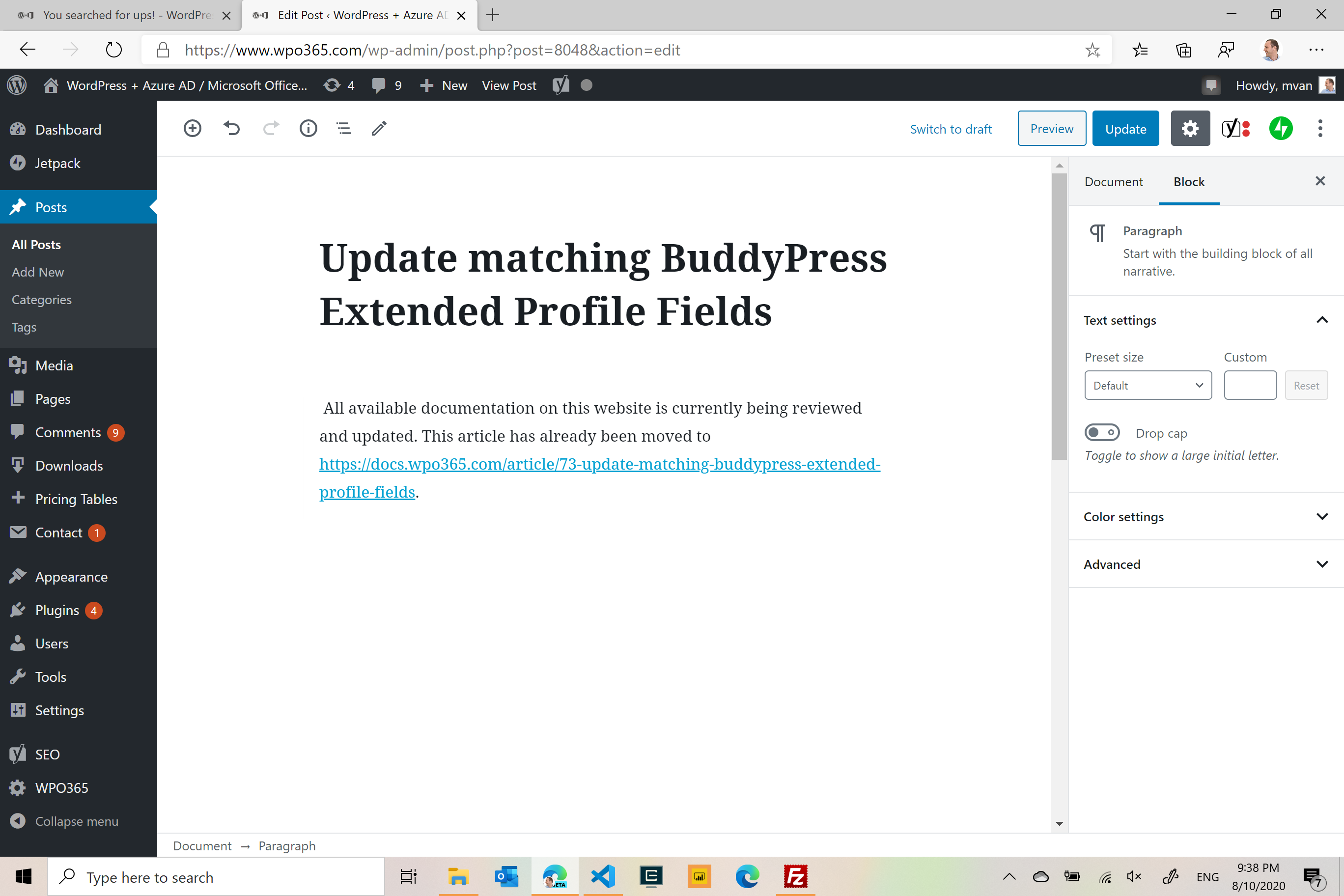The height and width of the screenshot is (896, 1344).
Task: Click the WordPress logo in admin bar
Action: pos(17,85)
